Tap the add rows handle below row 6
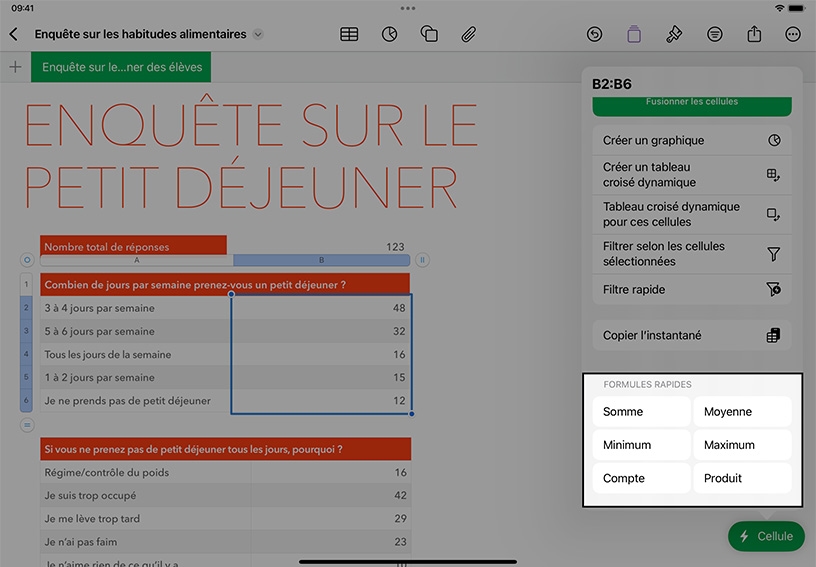Image resolution: width=816 pixels, height=567 pixels. 27,426
